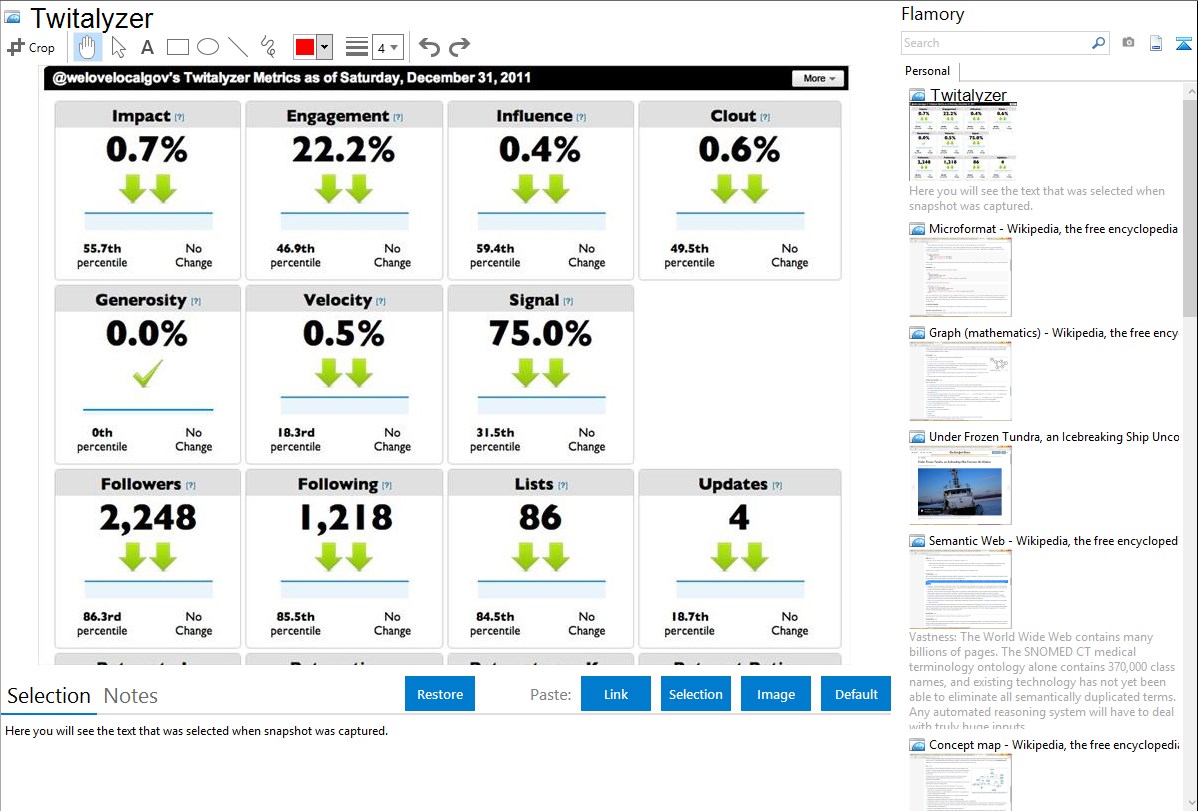Click the help icon beside Engagement
Image resolution: width=1198 pixels, height=811 pixels.
398,117
